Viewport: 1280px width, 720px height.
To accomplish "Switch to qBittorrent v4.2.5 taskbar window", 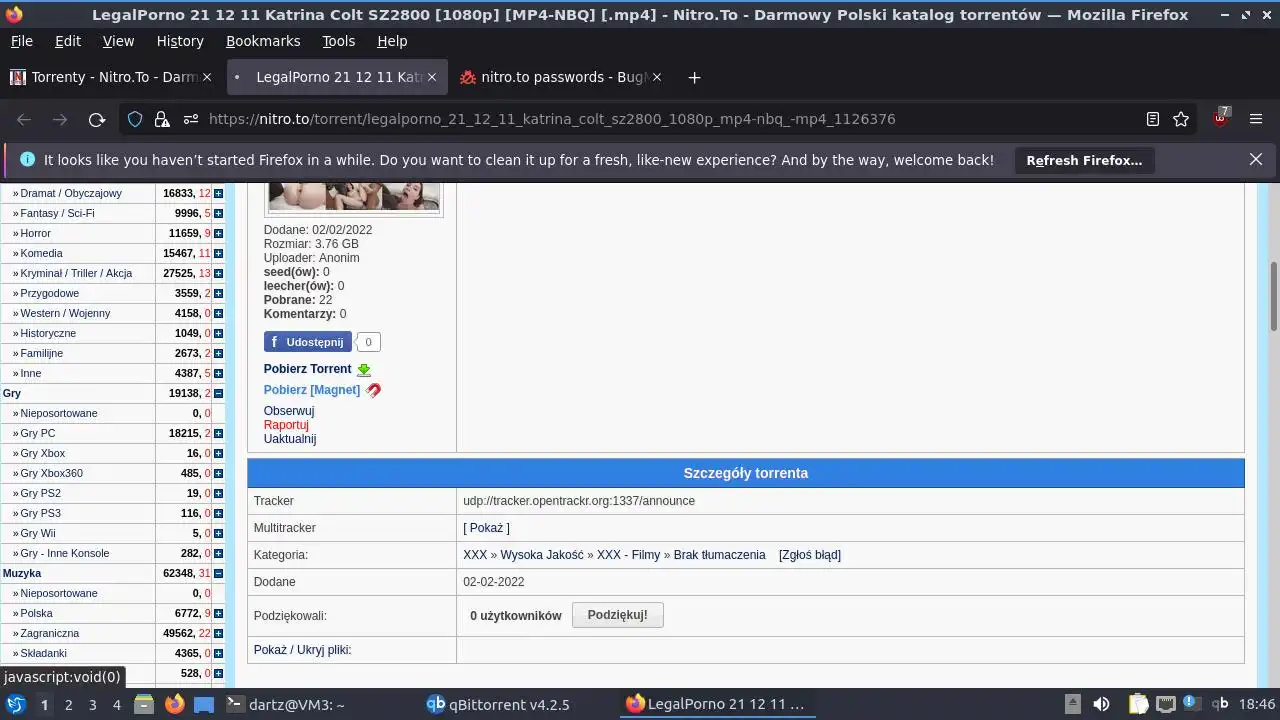I will tap(498, 704).
